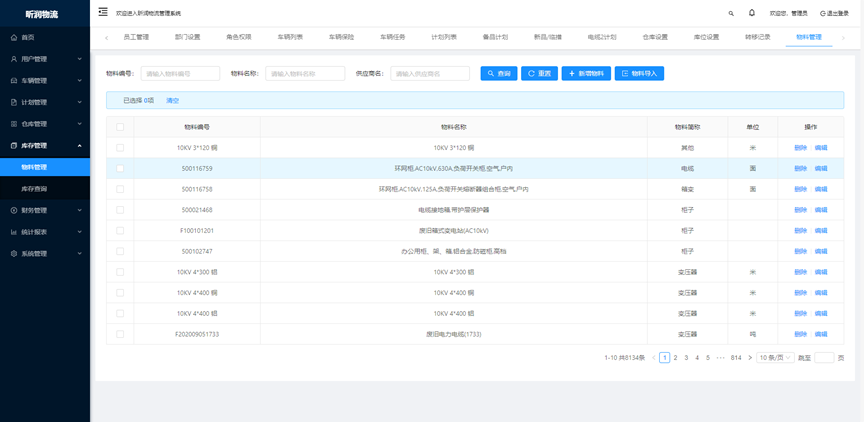
Task: Click the 新增物料 add button
Action: [586, 73]
